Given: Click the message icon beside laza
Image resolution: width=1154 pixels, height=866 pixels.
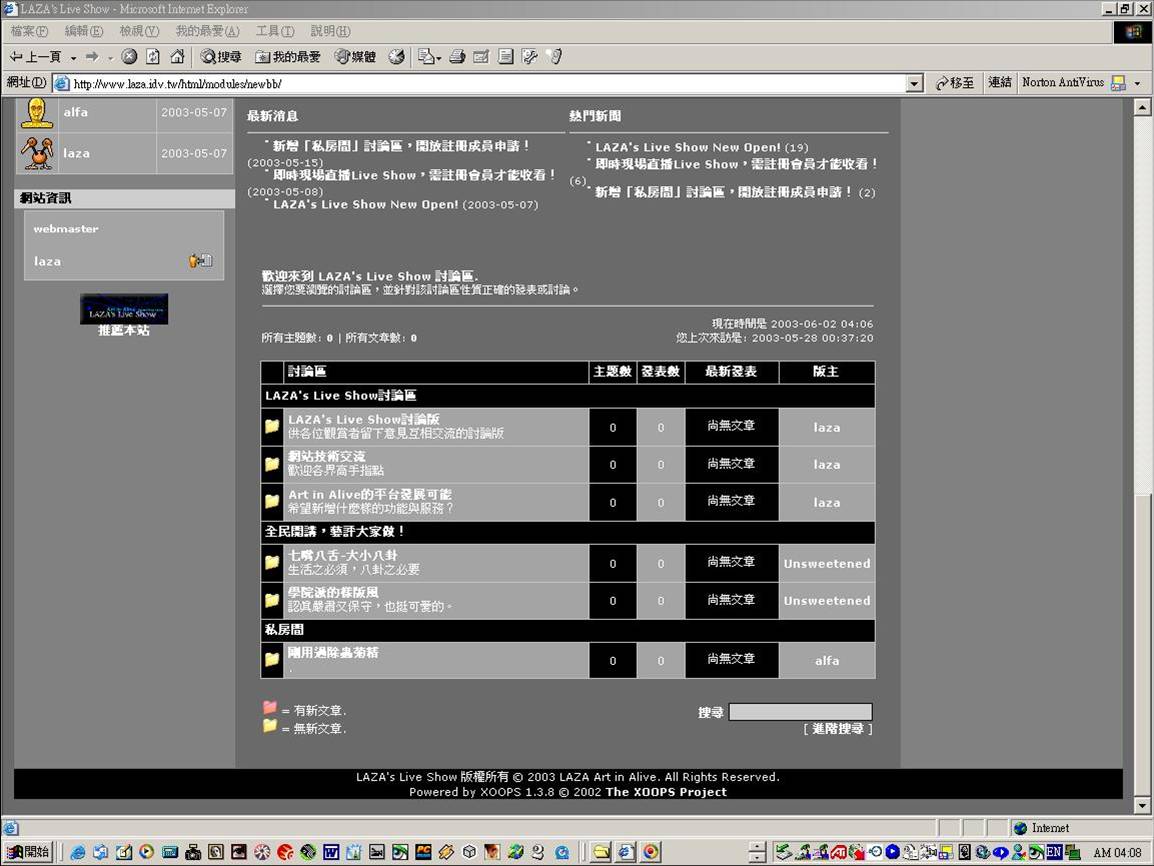Looking at the screenshot, I should 200,260.
